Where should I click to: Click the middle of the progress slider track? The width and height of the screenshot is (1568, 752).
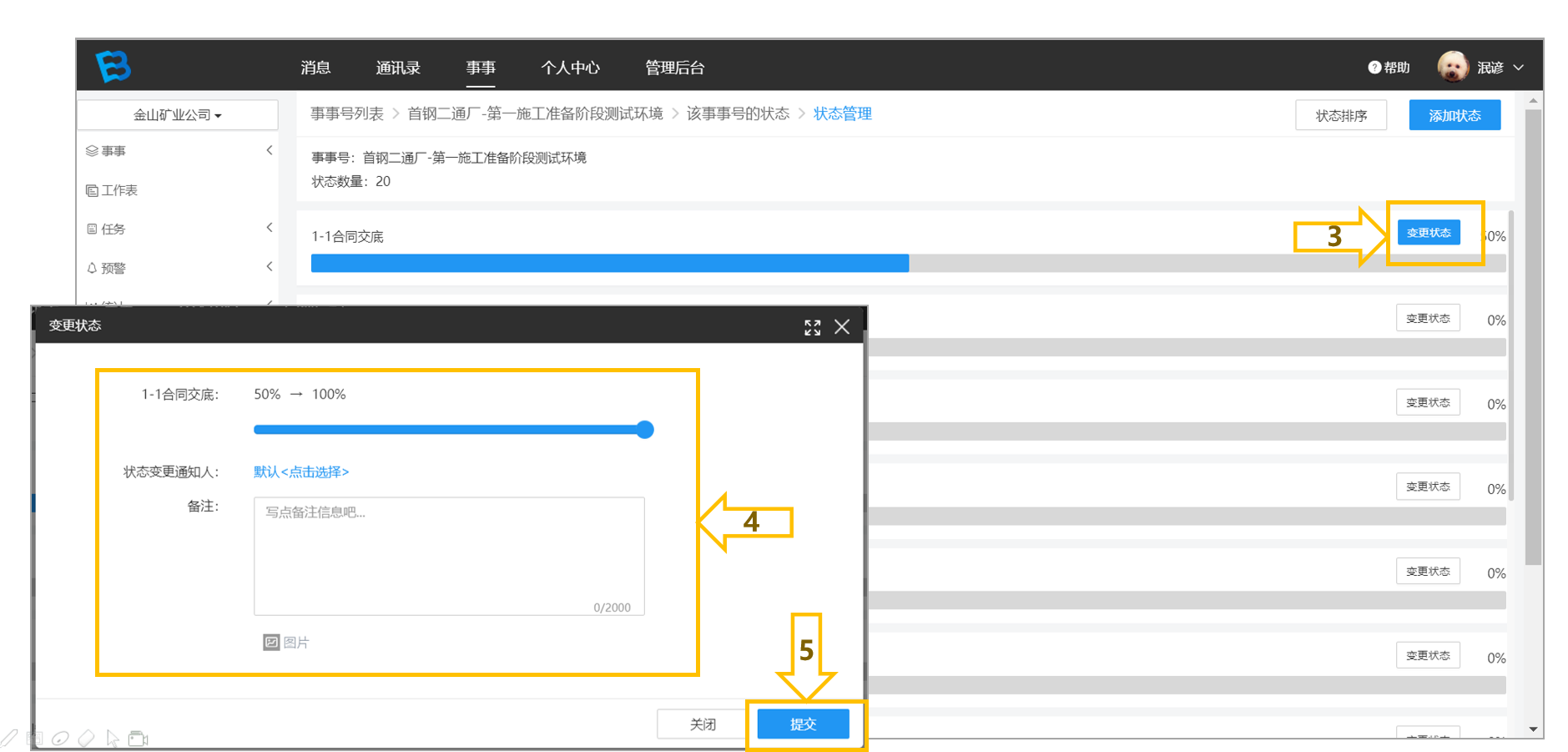tap(449, 430)
